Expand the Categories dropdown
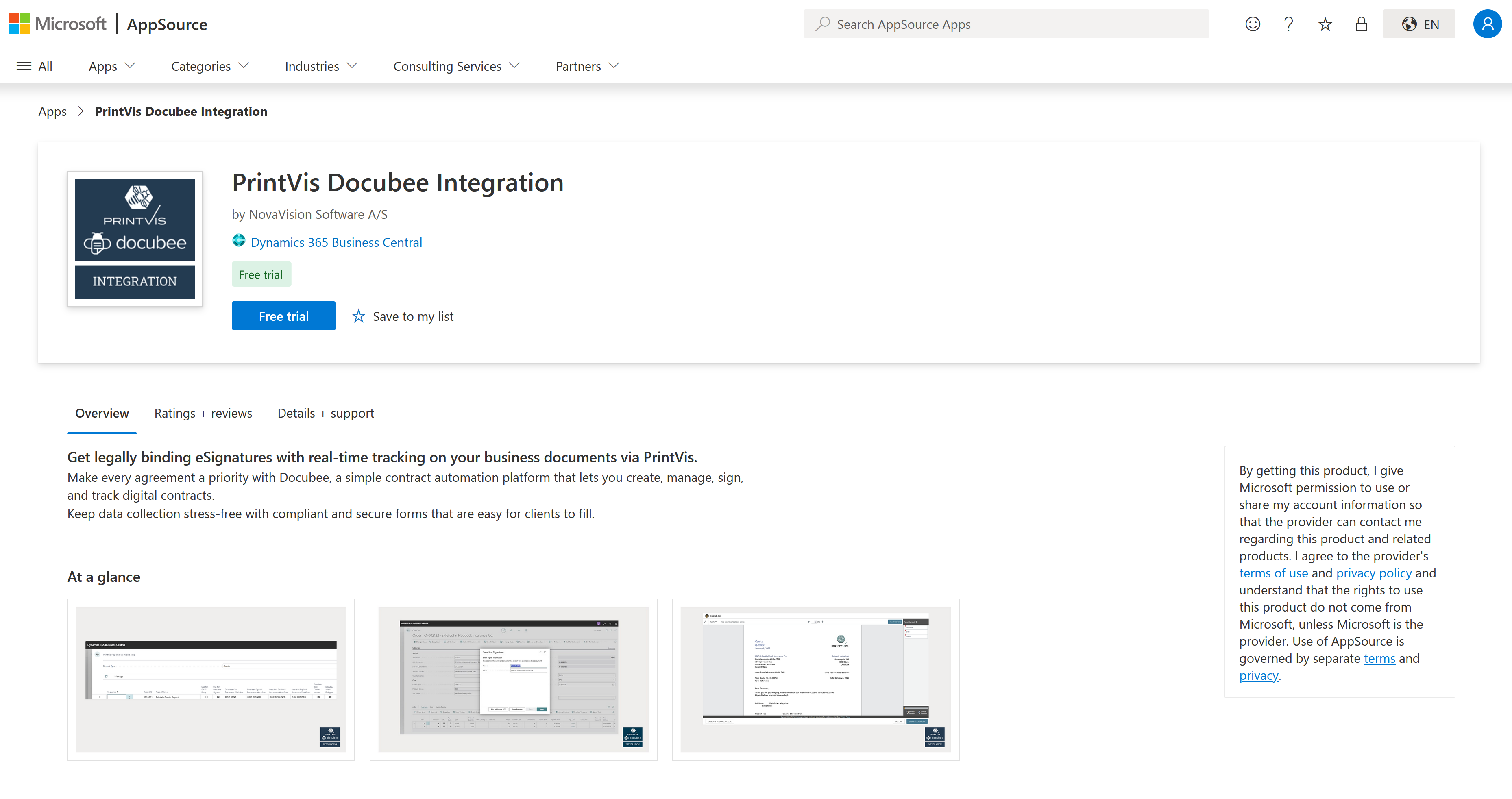 pyautogui.click(x=210, y=66)
